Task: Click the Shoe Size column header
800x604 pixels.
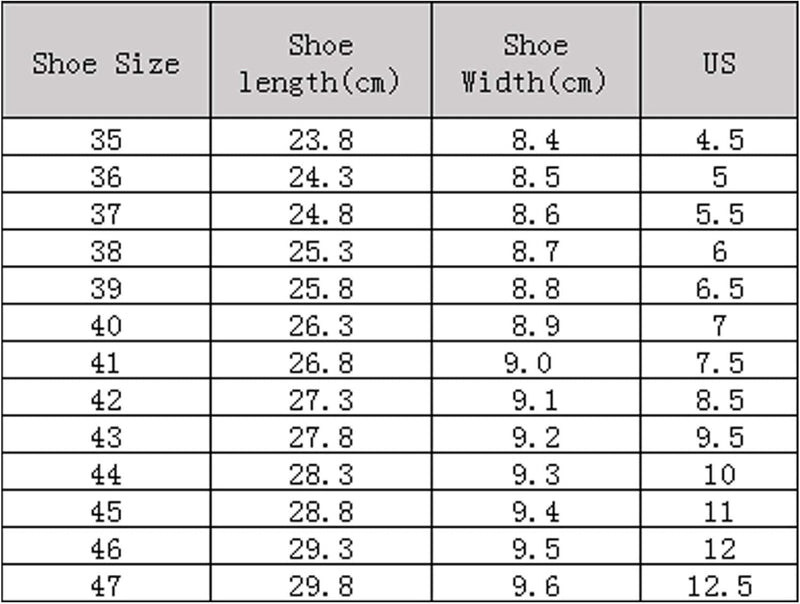Action: (x=106, y=63)
